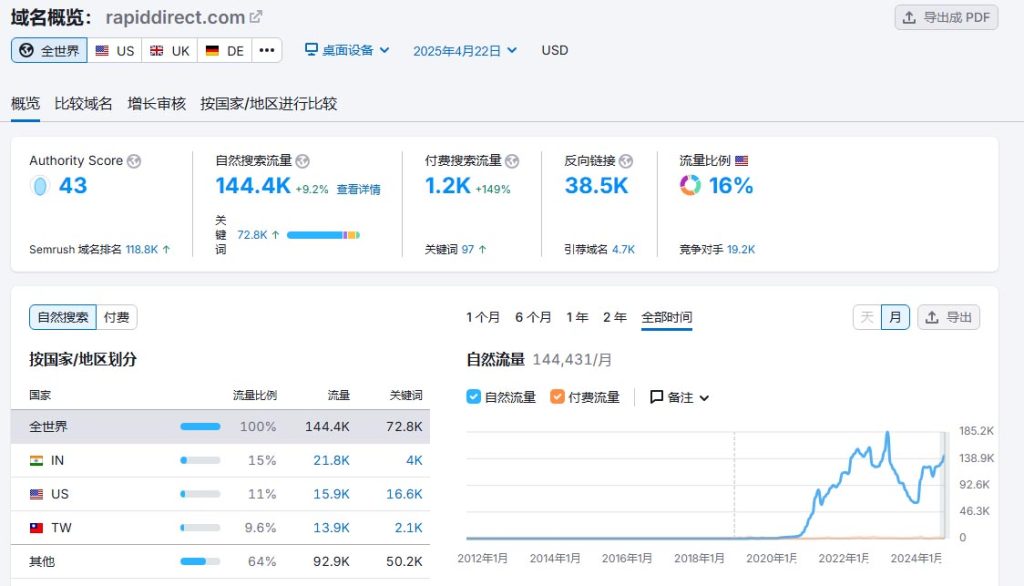This screenshot has width=1024, height=586.
Task: Click the 38.5K backlinks figure
Action: (x=596, y=186)
